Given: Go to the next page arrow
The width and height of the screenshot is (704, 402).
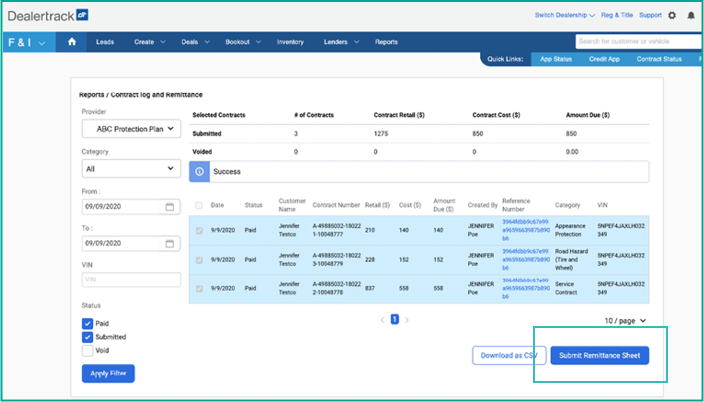Looking at the screenshot, I should click(x=407, y=320).
